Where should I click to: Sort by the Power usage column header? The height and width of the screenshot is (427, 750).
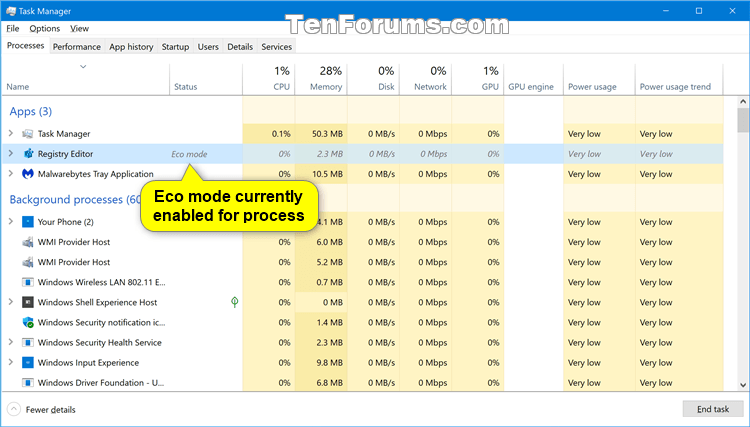tap(599, 79)
